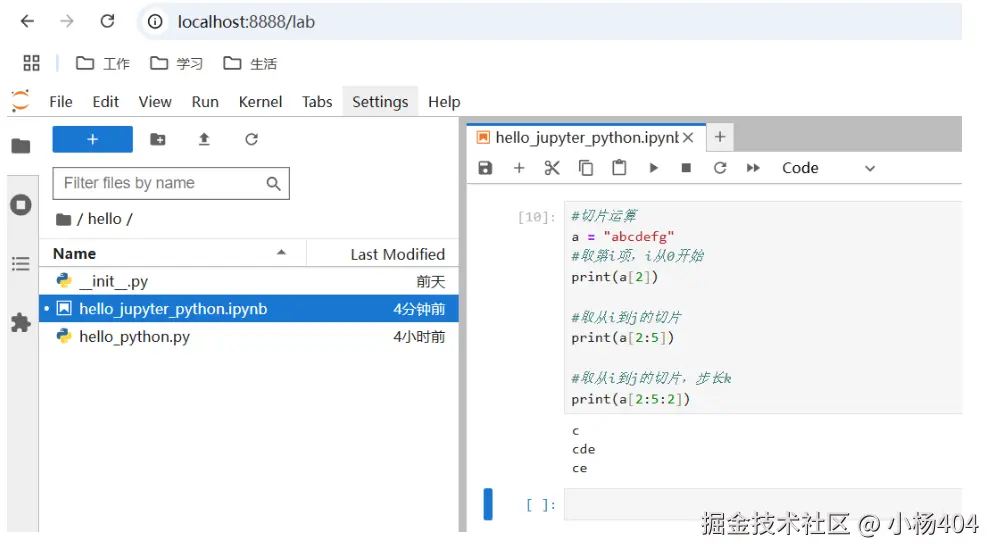Viewport: 996px width, 555px height.
Task: Open the browser apps grid icon
Action: pos(31,63)
